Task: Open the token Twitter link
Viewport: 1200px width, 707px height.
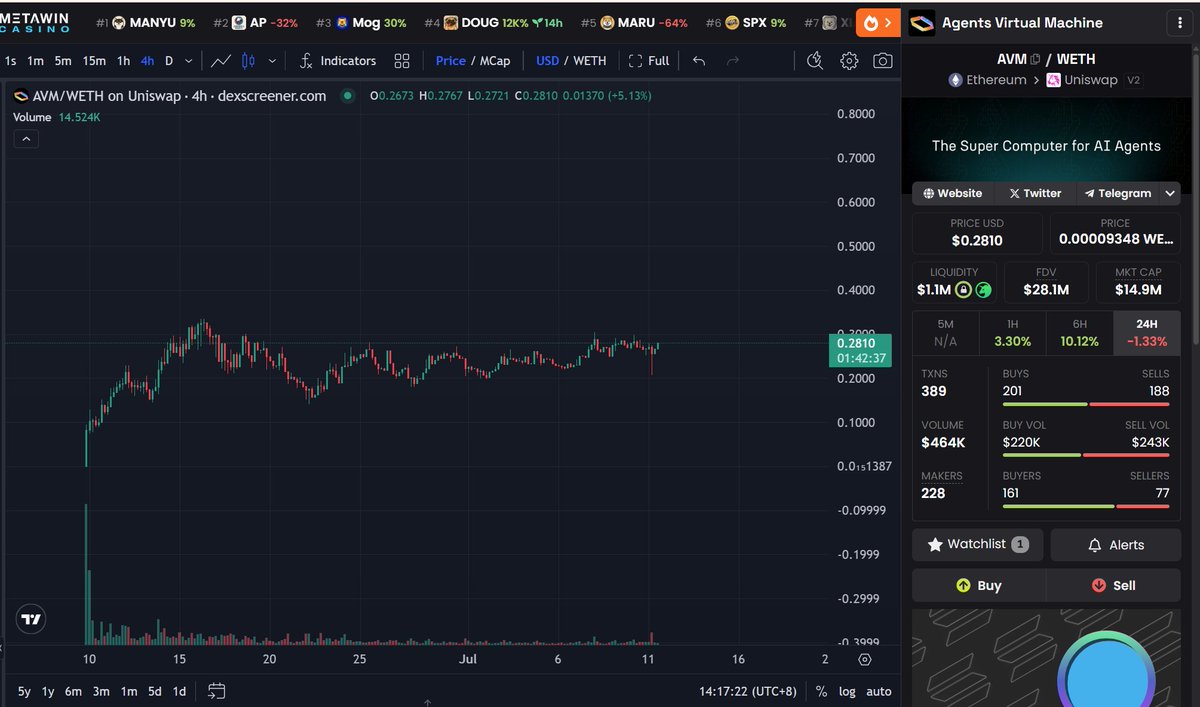Action: [1035, 193]
